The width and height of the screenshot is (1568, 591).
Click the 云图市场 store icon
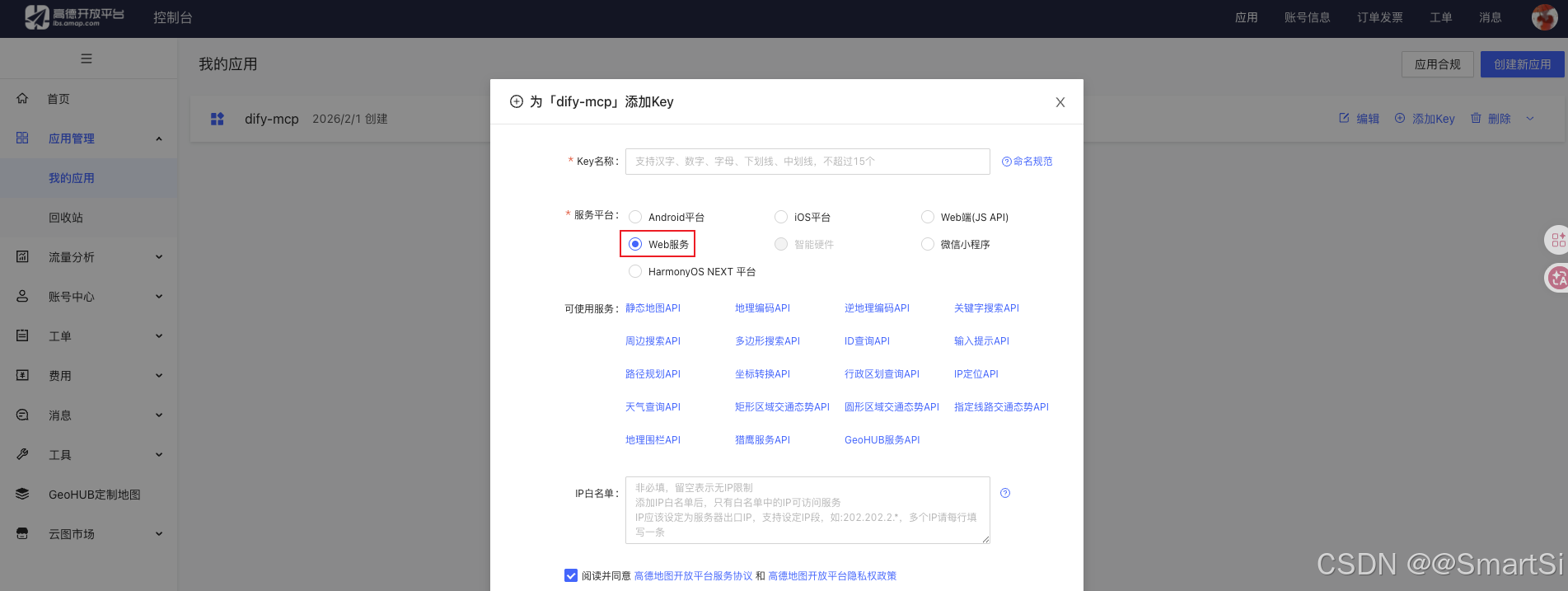click(22, 533)
